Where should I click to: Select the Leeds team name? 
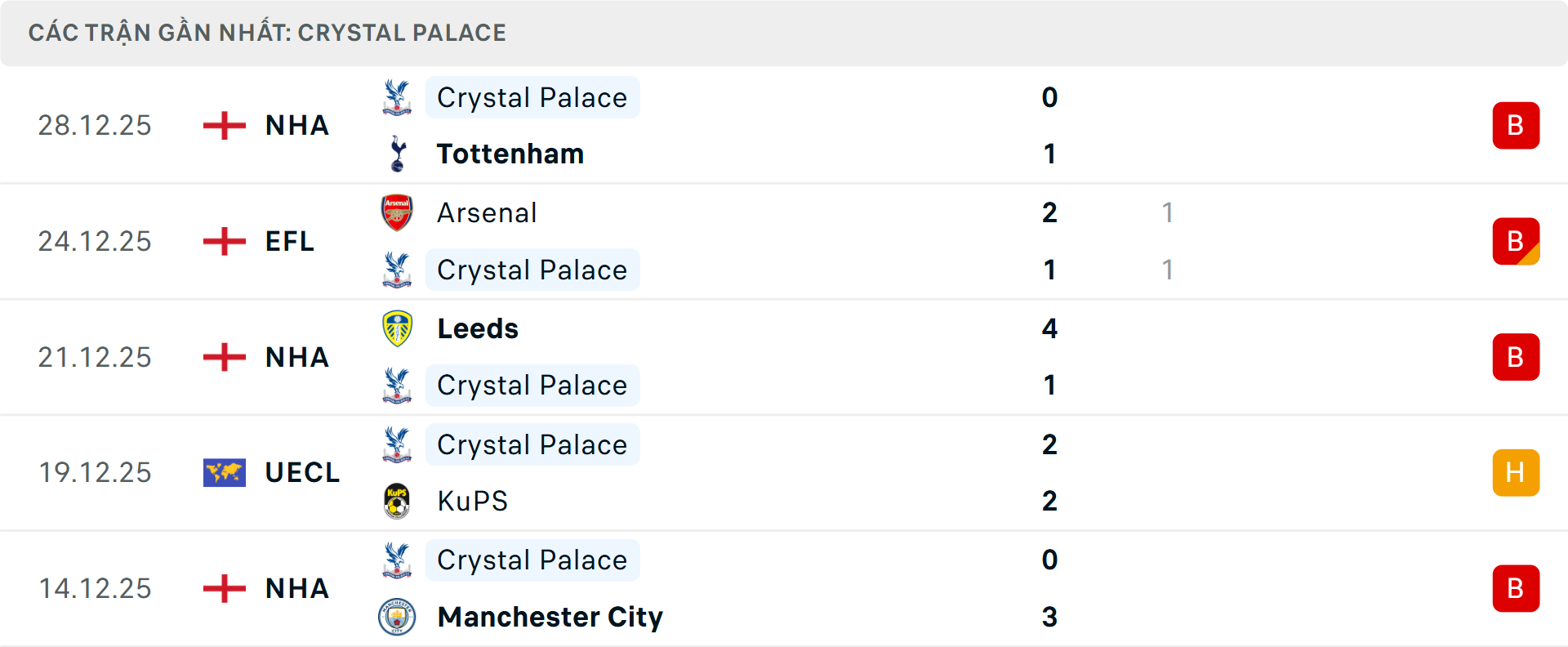coord(478,328)
